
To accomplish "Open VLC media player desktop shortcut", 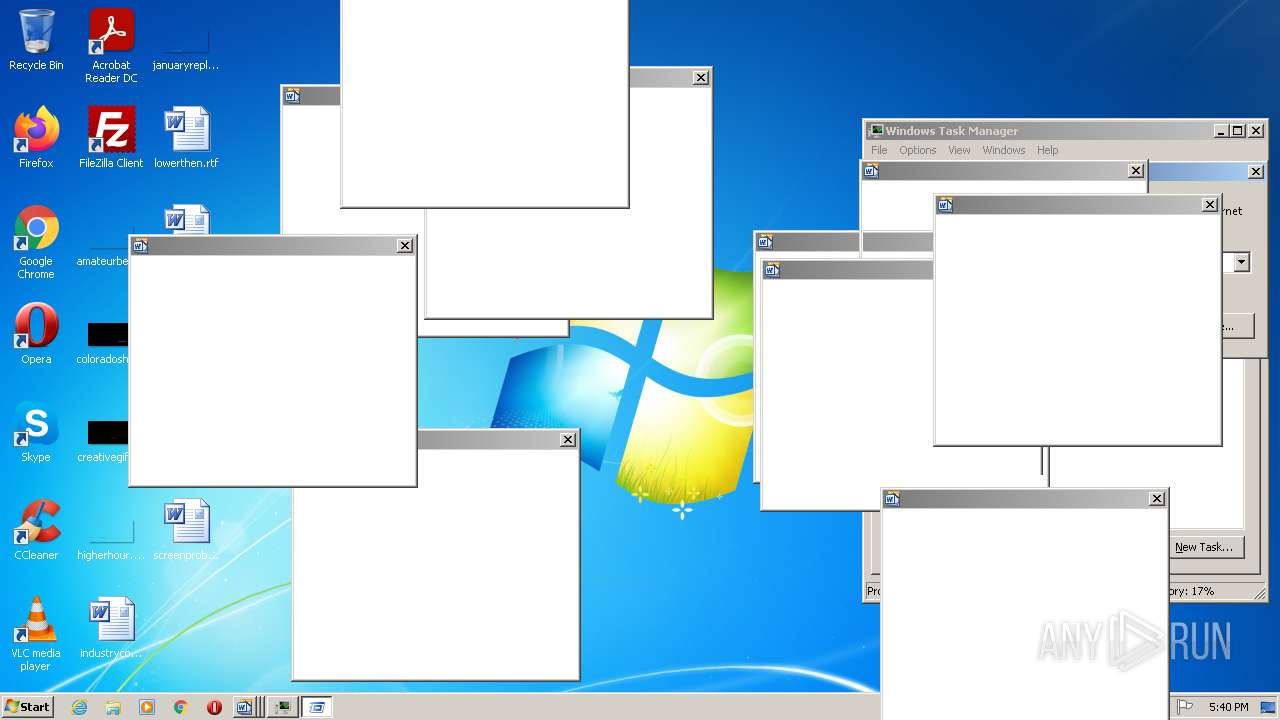I will tap(36, 634).
